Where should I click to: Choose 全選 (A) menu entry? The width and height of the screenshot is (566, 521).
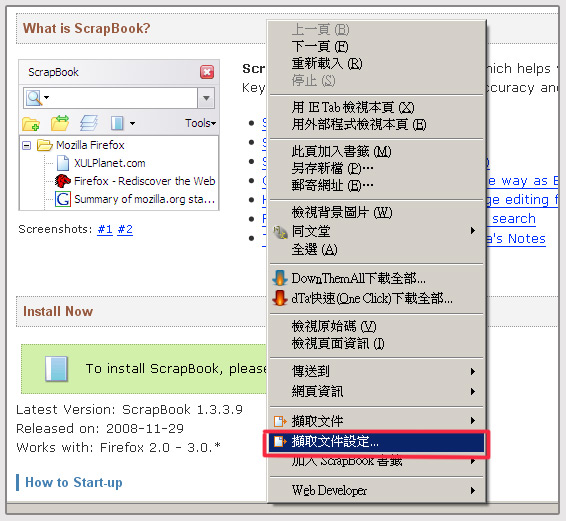coord(376,249)
